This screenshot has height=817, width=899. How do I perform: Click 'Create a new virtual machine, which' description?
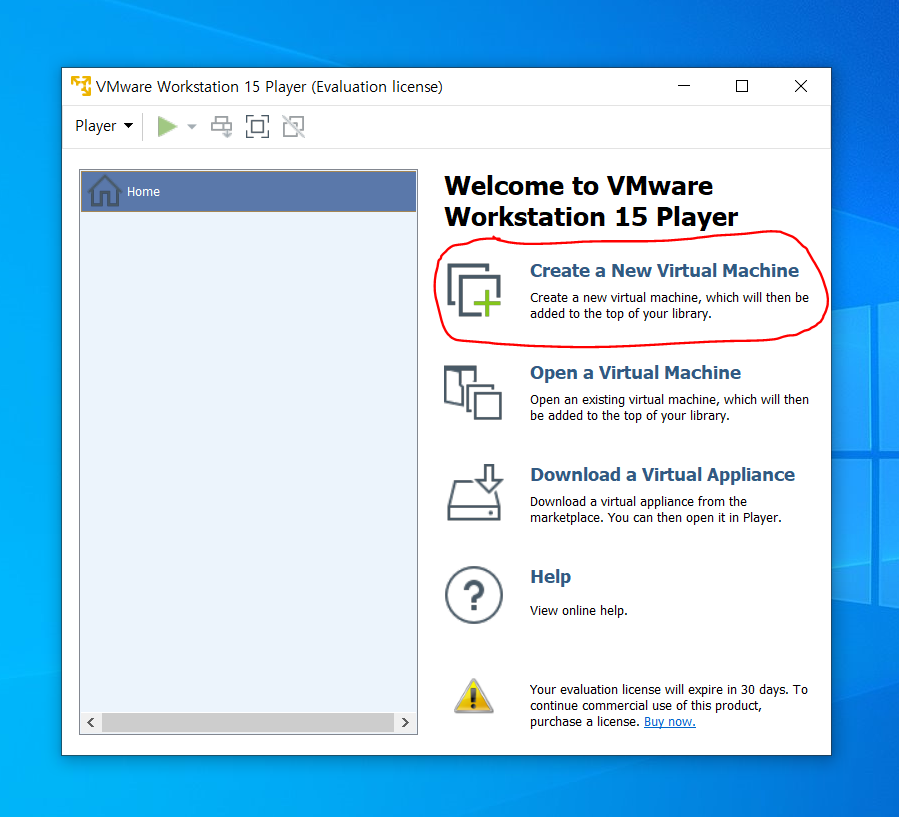[669, 306]
